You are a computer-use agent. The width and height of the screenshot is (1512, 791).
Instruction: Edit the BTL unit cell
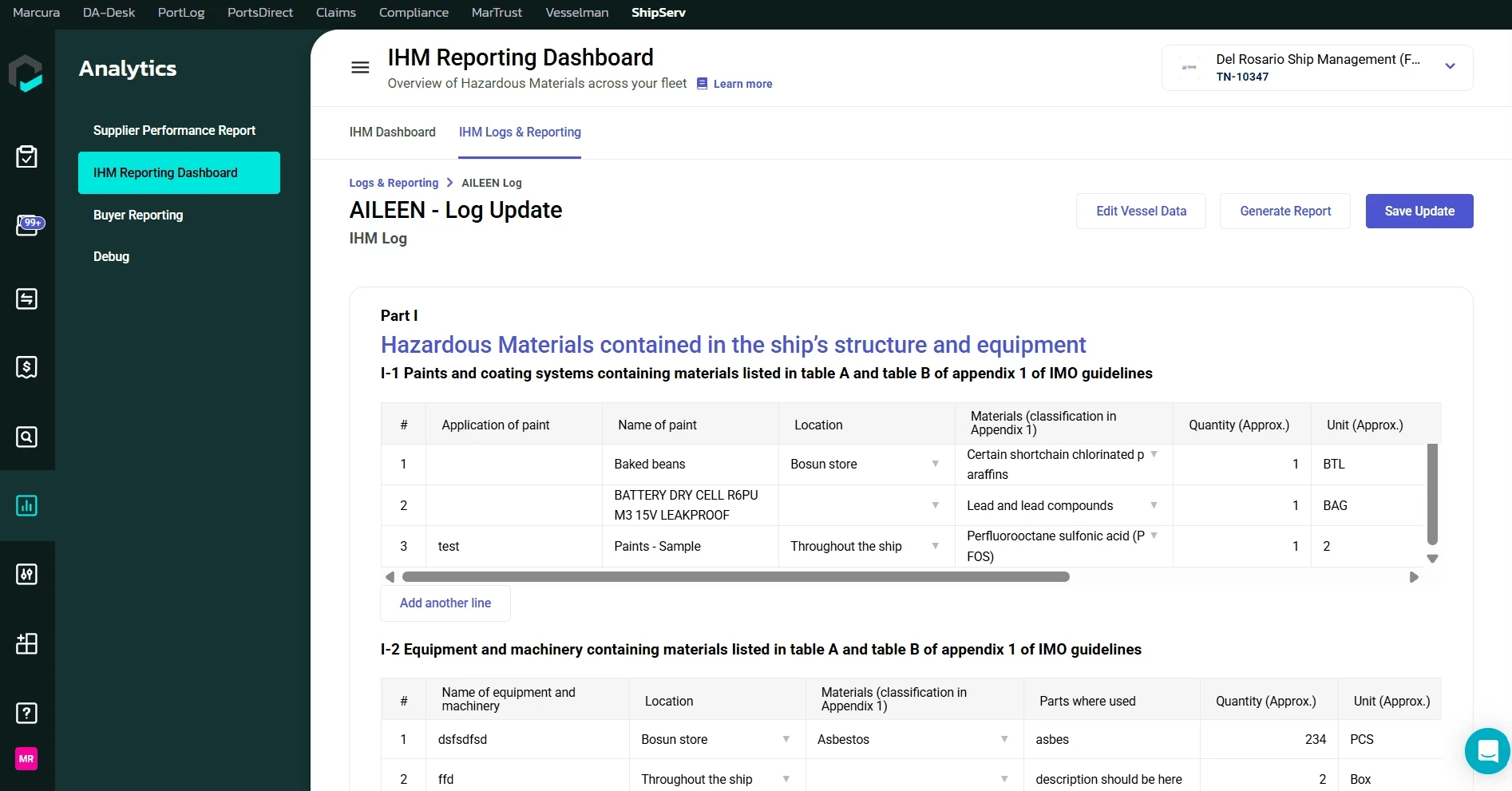1368,464
